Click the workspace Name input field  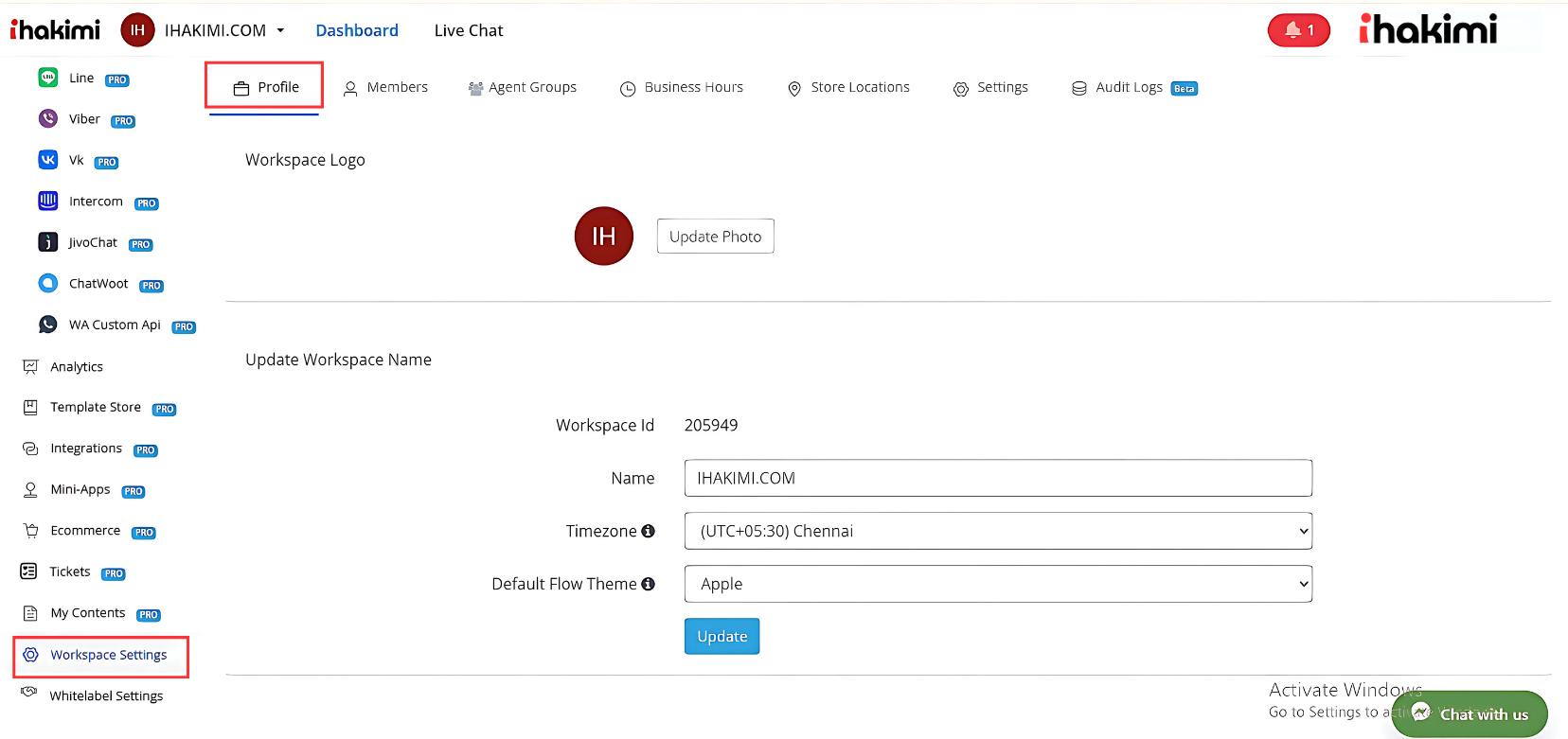click(997, 478)
